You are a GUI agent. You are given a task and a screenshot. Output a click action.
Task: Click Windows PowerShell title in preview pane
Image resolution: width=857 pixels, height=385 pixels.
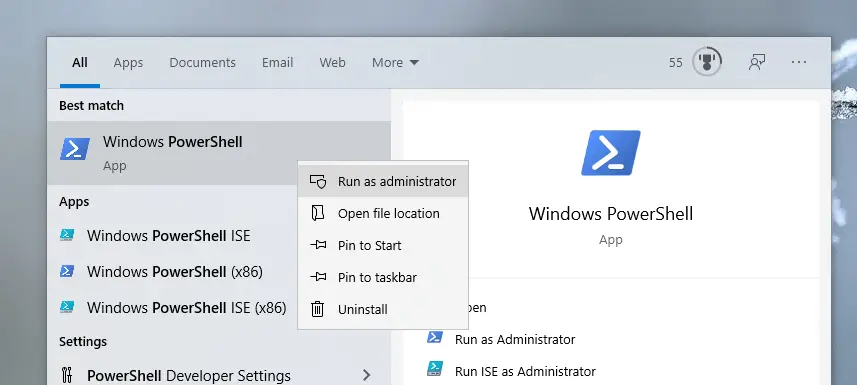click(611, 213)
